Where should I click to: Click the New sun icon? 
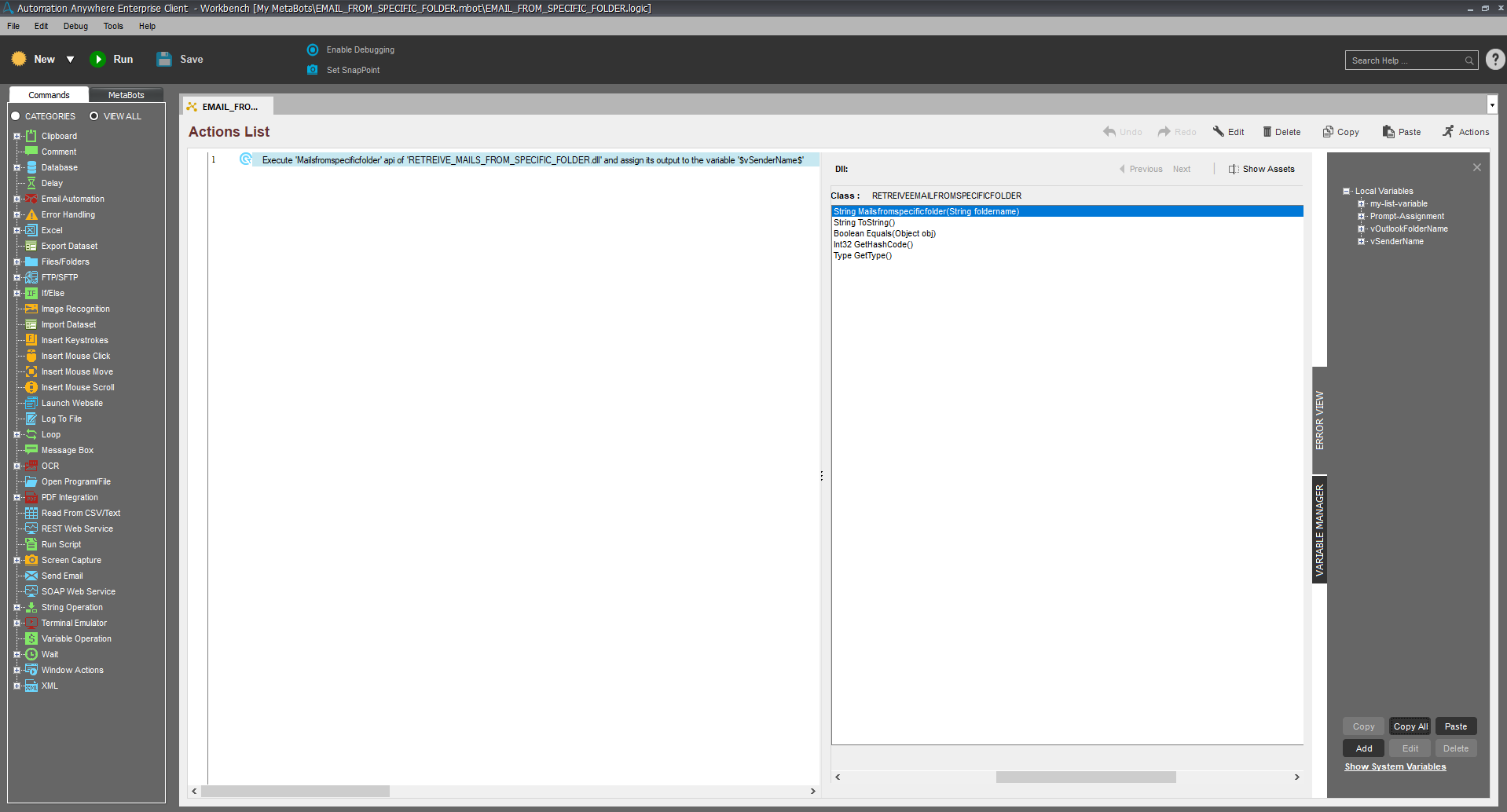coord(19,60)
